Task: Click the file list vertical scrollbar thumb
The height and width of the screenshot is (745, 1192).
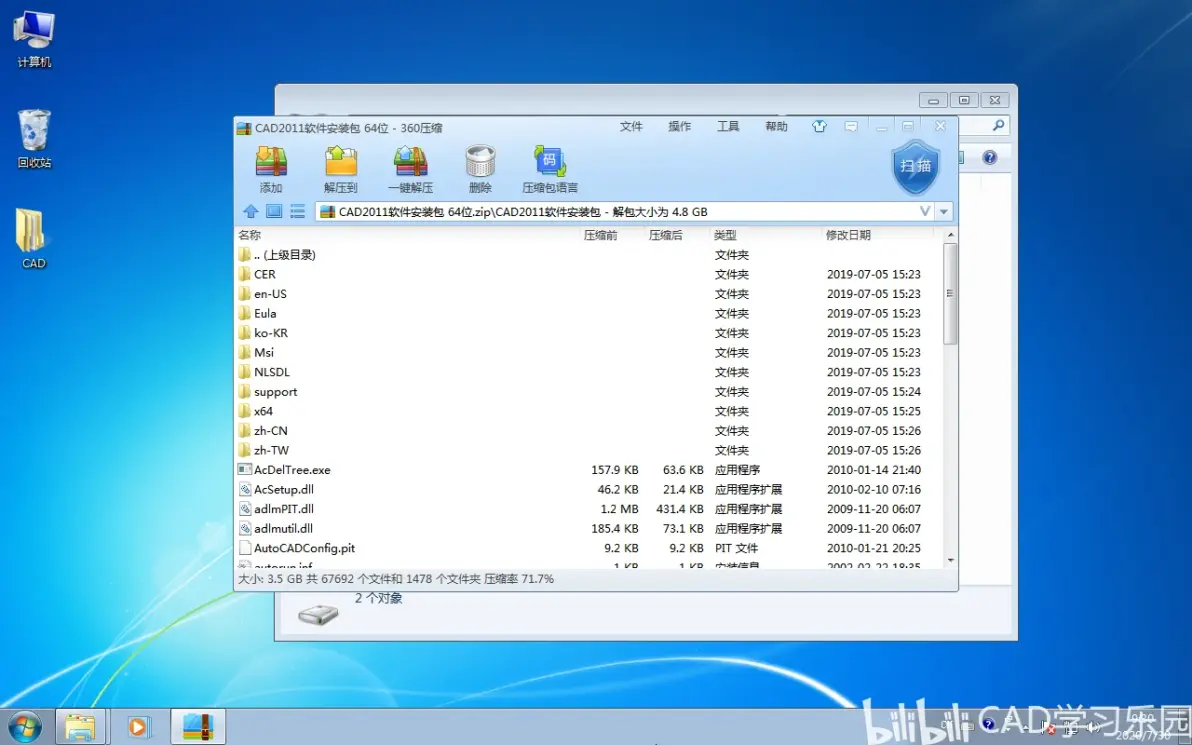Action: click(950, 293)
